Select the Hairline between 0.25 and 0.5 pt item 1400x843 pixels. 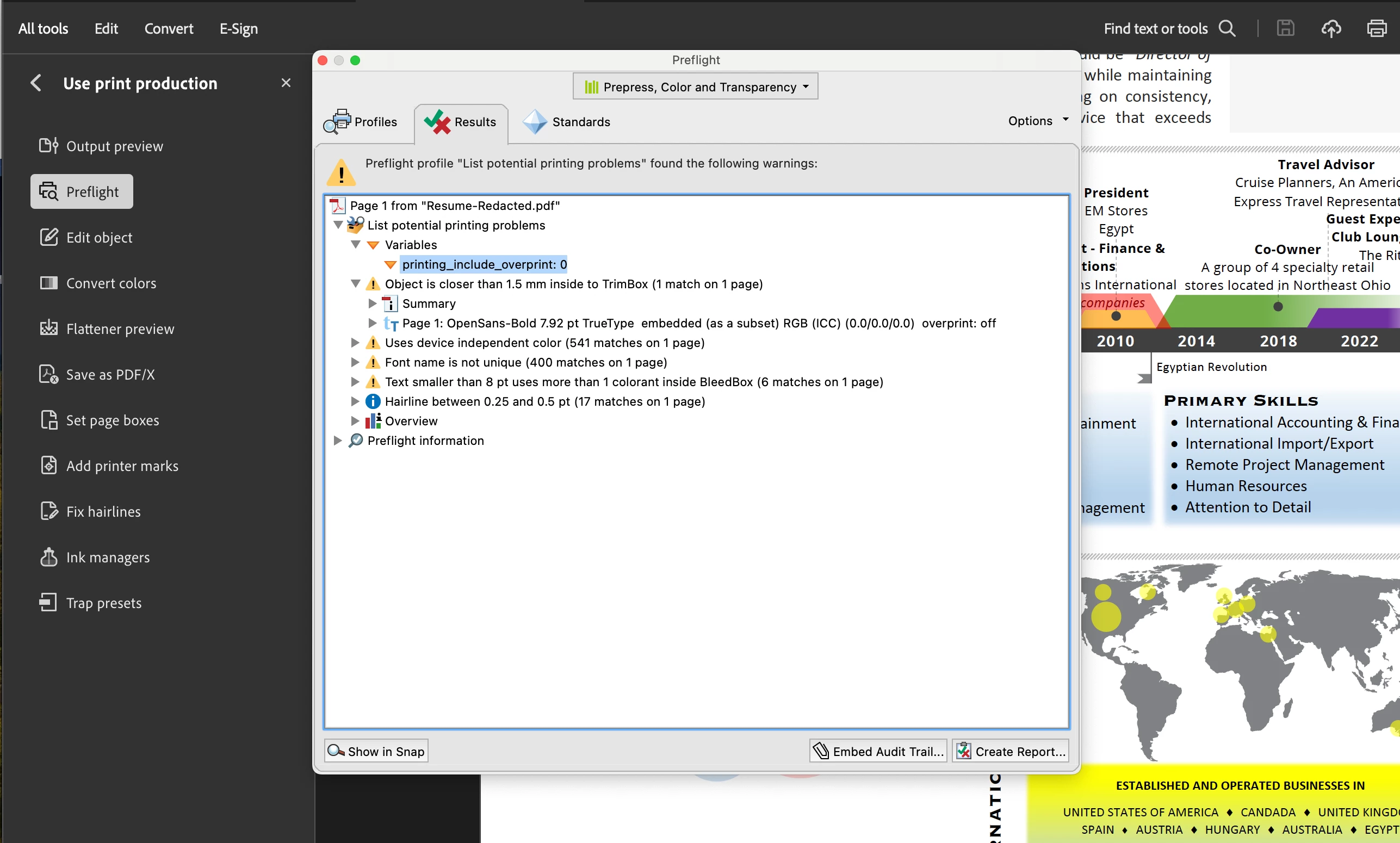544,401
